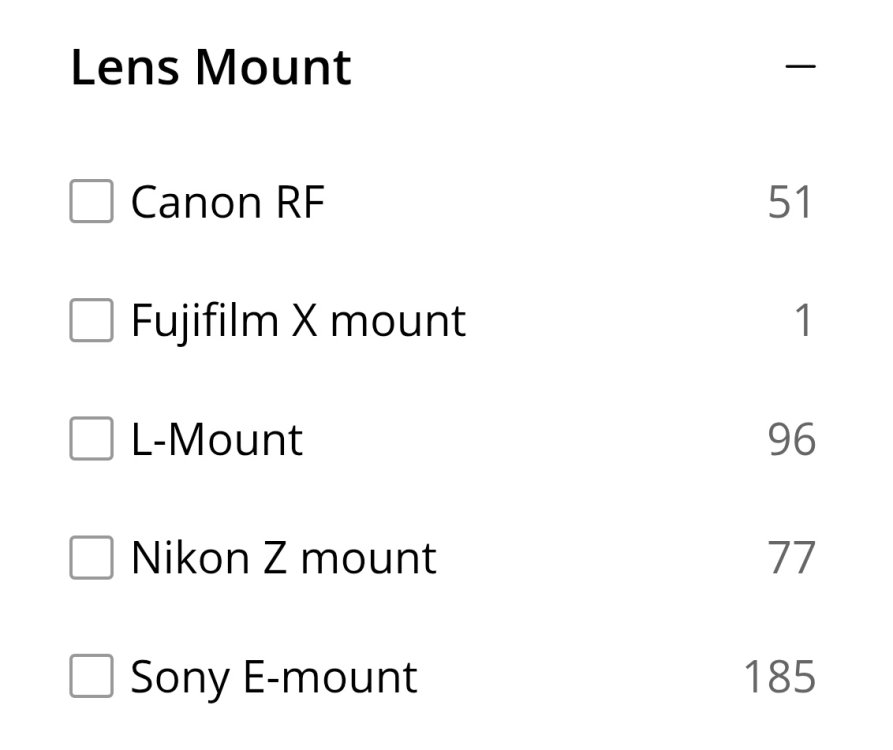Click the count 96 for L-Mount

791,440
